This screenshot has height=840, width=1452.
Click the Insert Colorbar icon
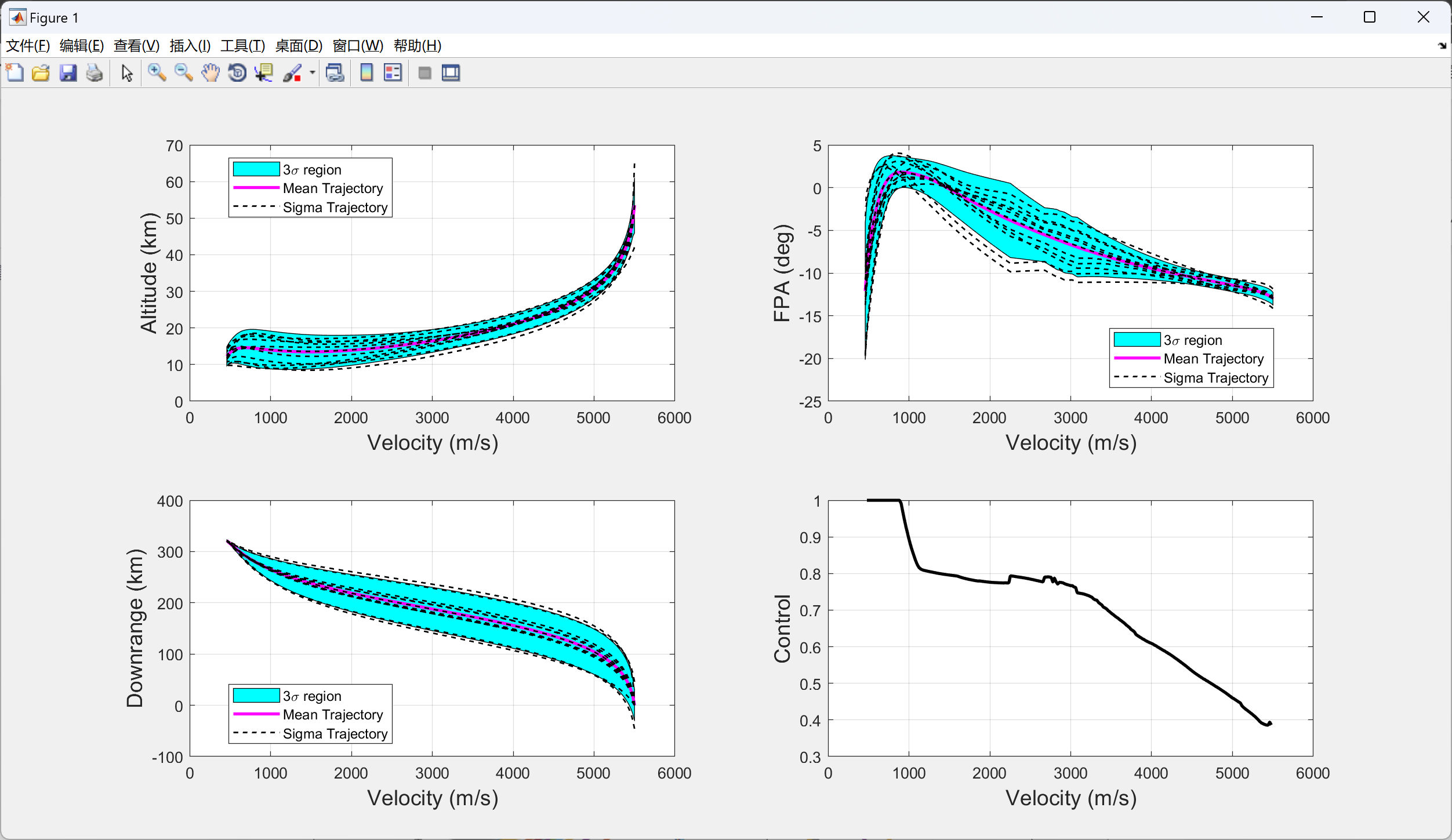click(366, 73)
